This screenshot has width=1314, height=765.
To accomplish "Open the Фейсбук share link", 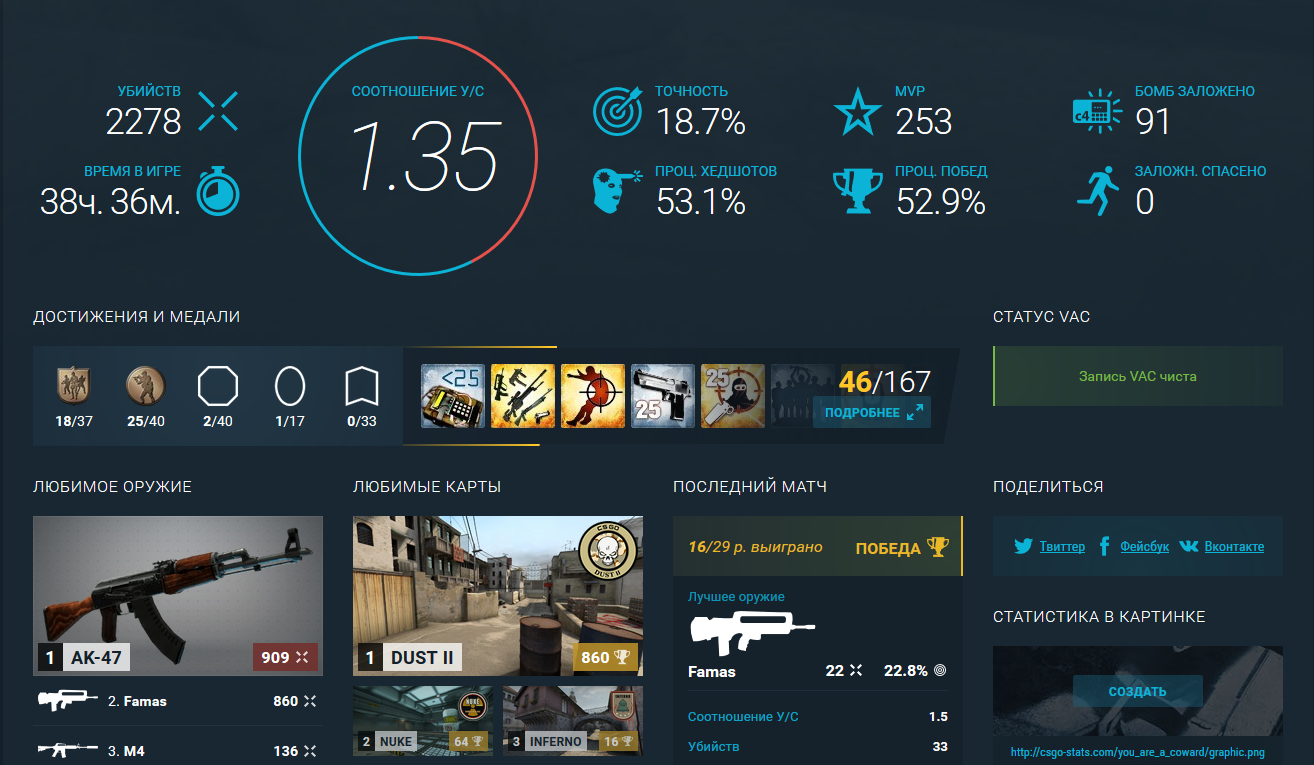I will tap(1145, 547).
